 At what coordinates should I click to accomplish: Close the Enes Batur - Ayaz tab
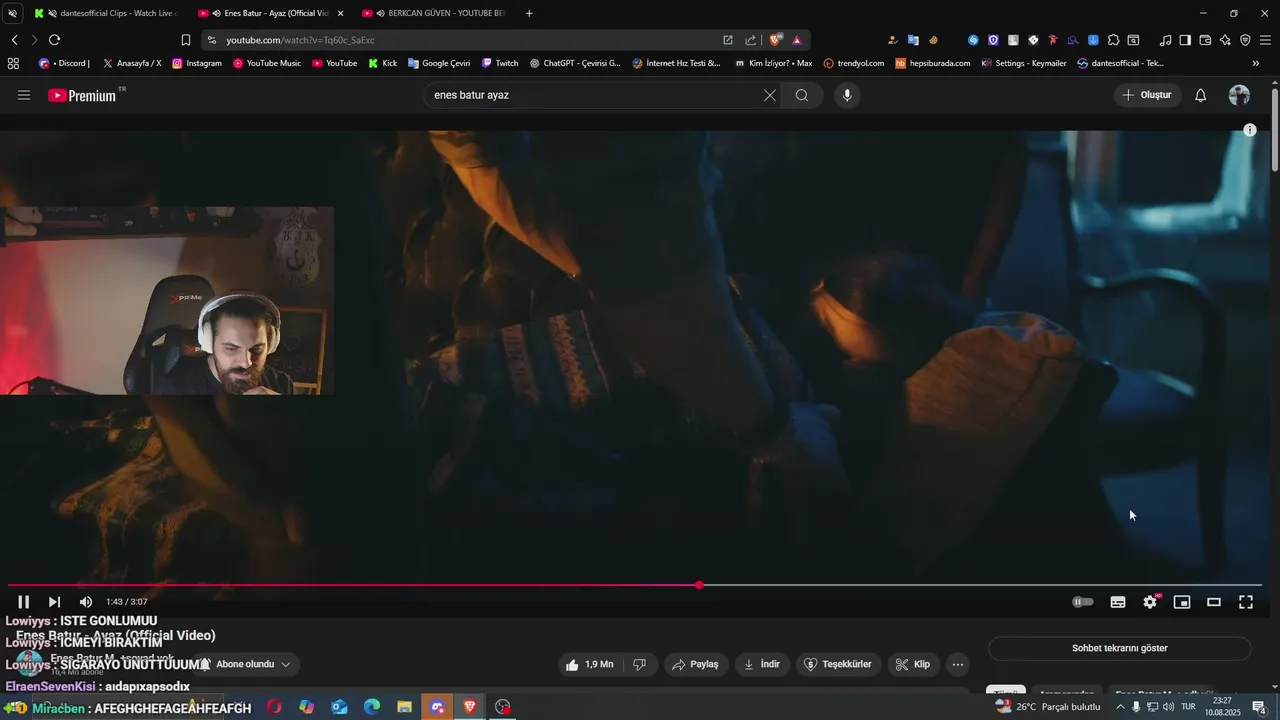[340, 13]
